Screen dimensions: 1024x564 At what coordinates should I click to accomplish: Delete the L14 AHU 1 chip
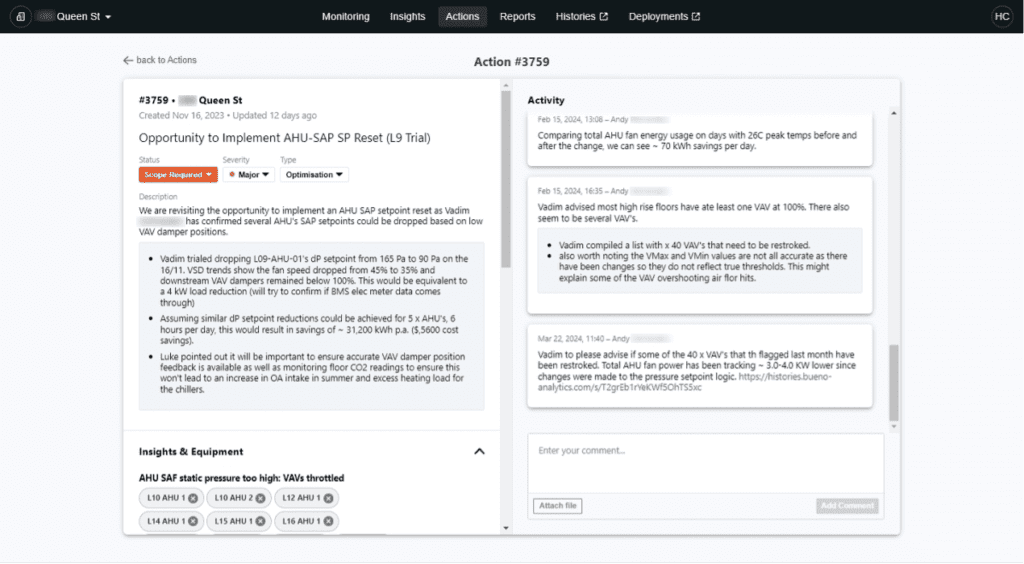tap(193, 521)
